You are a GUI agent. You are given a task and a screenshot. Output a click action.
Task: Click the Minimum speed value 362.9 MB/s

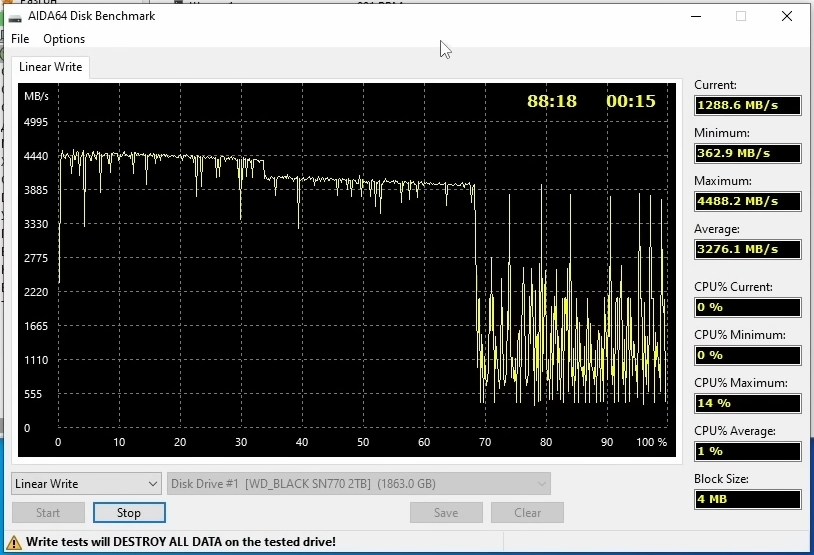(x=748, y=153)
